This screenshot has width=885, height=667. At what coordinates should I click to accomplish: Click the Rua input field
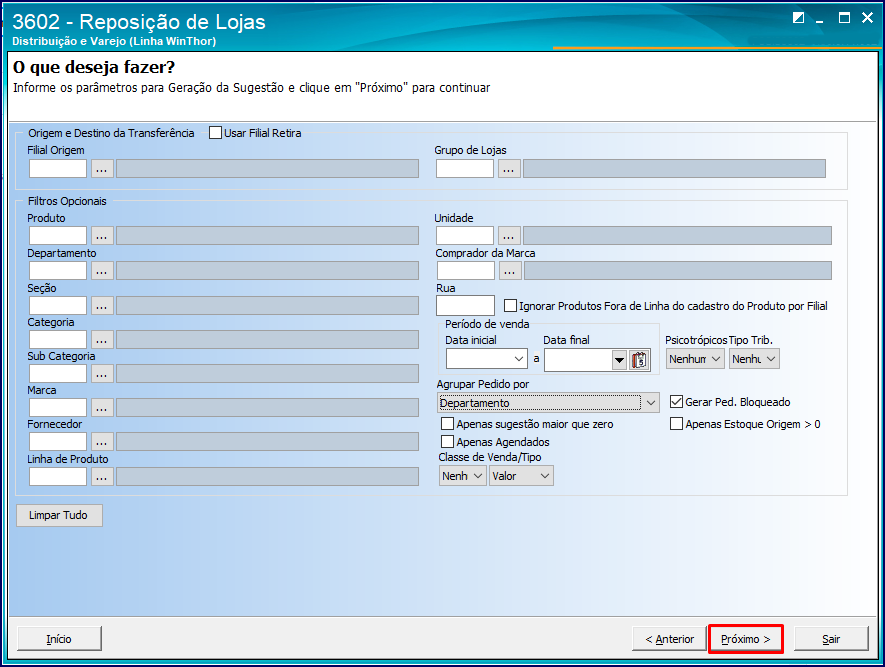pos(466,306)
